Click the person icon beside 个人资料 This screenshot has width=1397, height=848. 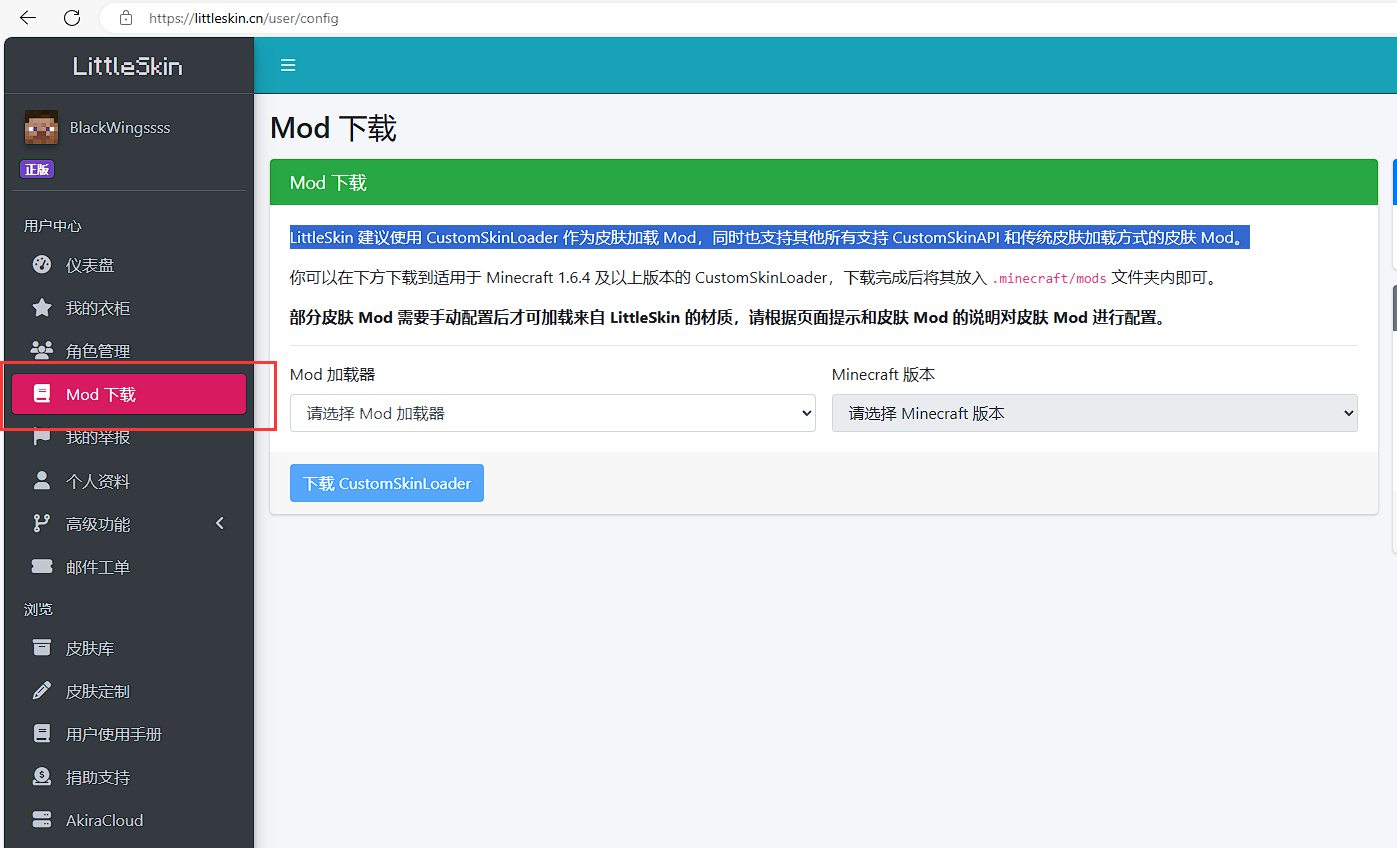[41, 481]
